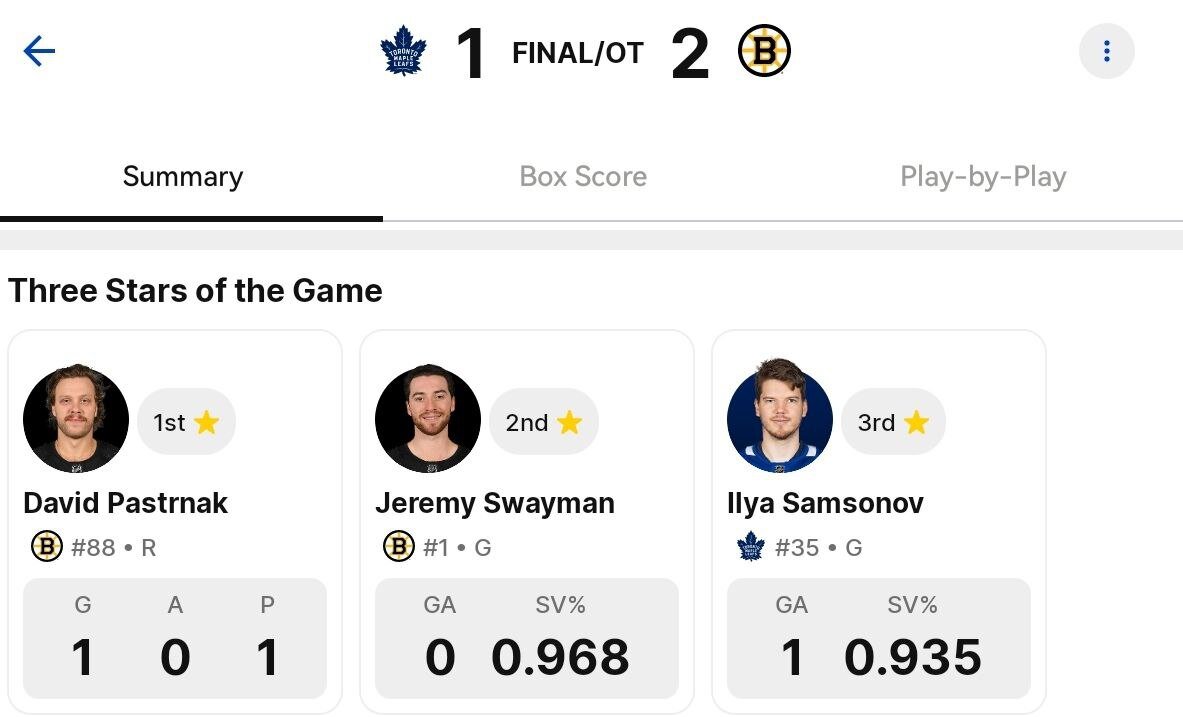Viewport: 1183px width, 717px height.
Task: Open David Pastrnak's player photo
Action: coord(76,418)
